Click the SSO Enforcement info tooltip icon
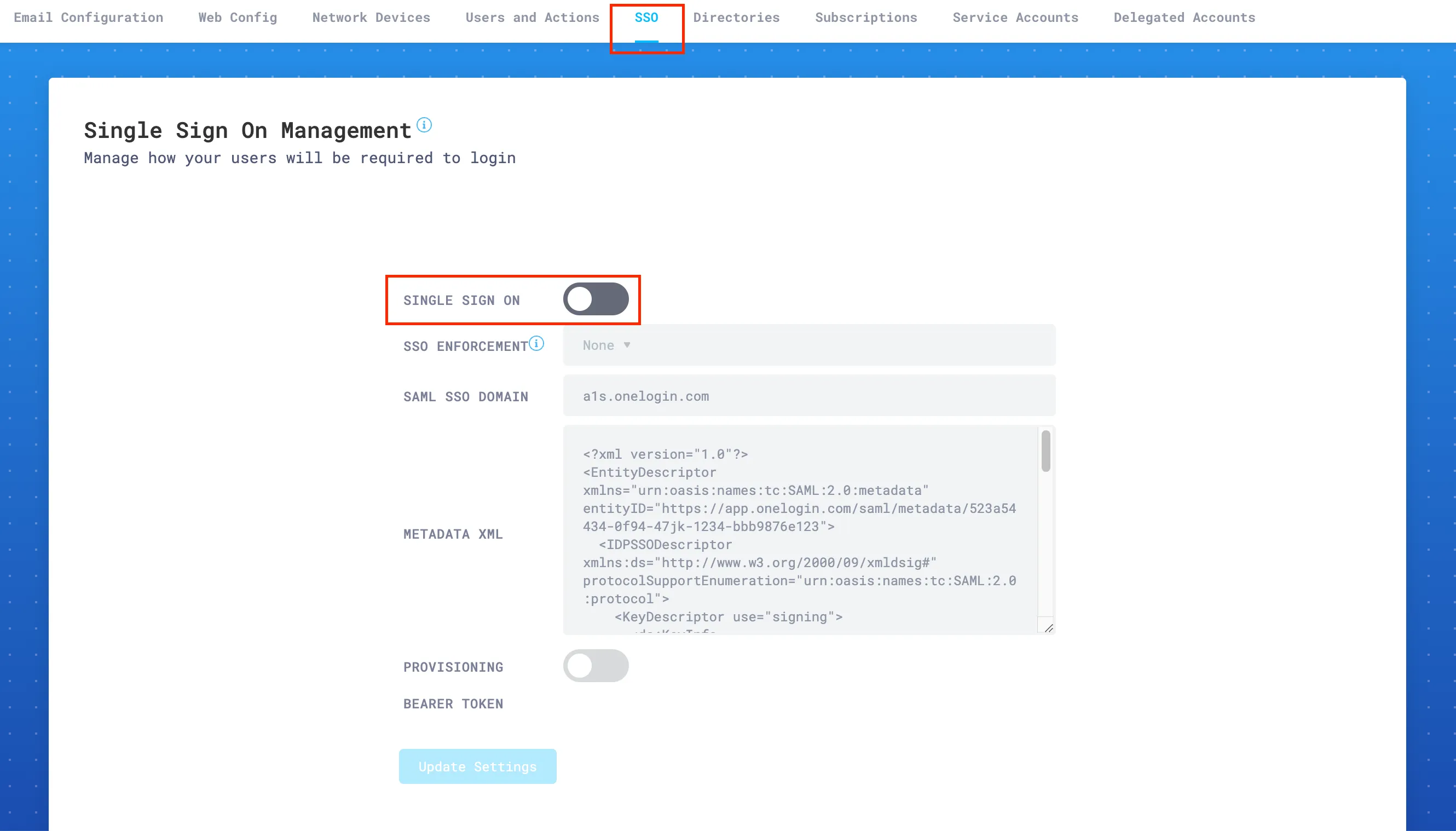The width and height of the screenshot is (1456, 831). point(537,344)
